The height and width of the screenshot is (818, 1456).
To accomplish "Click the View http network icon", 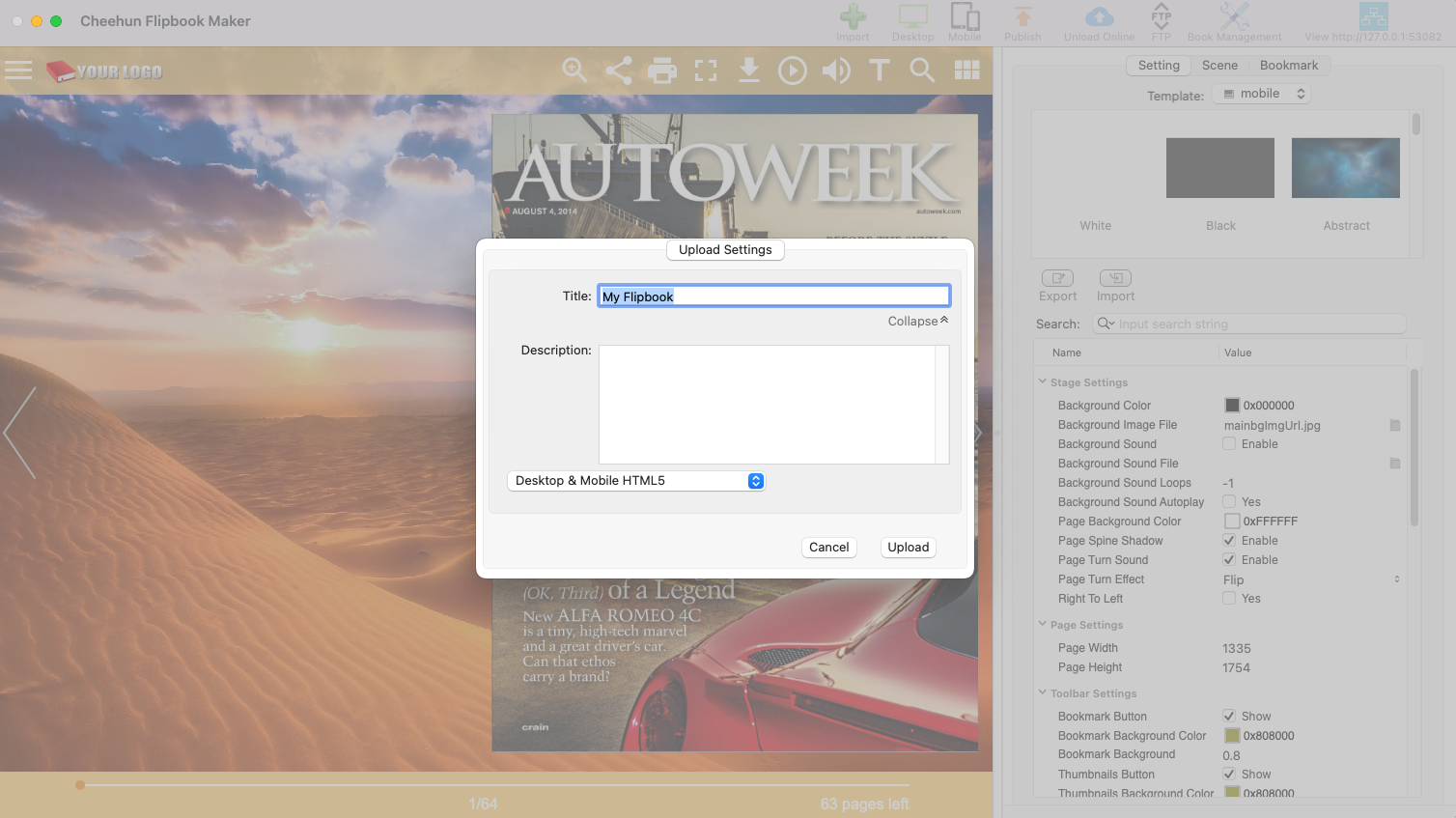I will pyautogui.click(x=1373, y=17).
